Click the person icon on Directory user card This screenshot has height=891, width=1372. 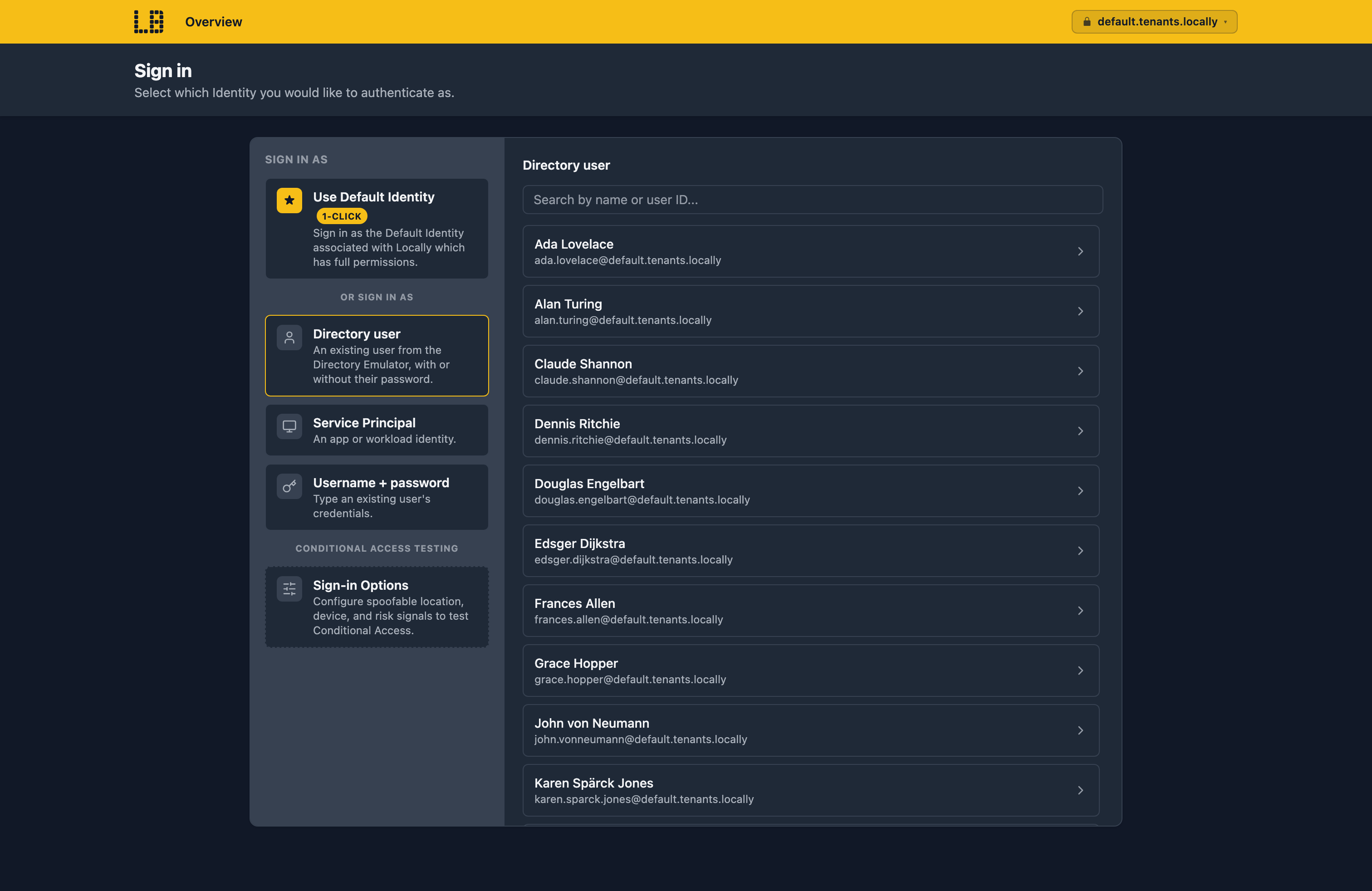pos(289,338)
